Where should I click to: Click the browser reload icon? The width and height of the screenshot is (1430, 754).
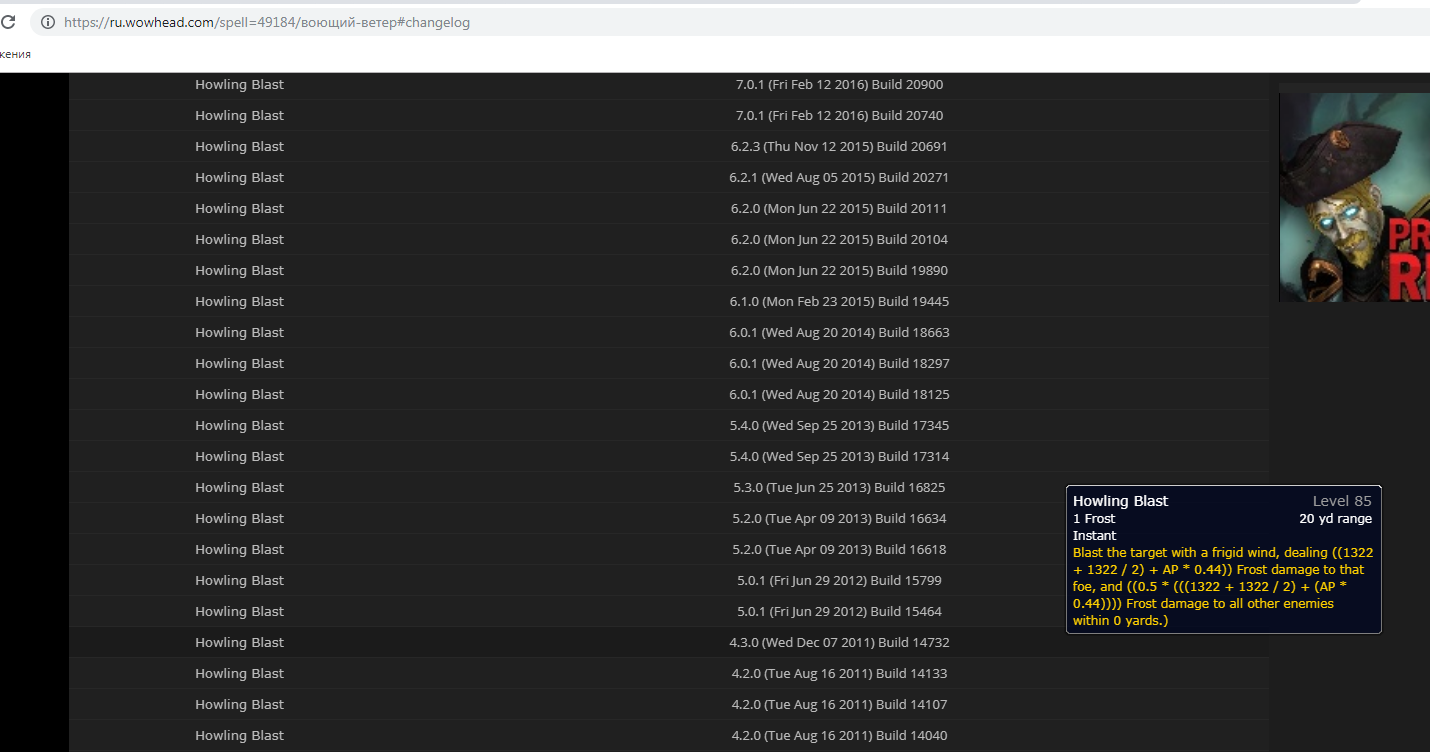tap(8, 22)
